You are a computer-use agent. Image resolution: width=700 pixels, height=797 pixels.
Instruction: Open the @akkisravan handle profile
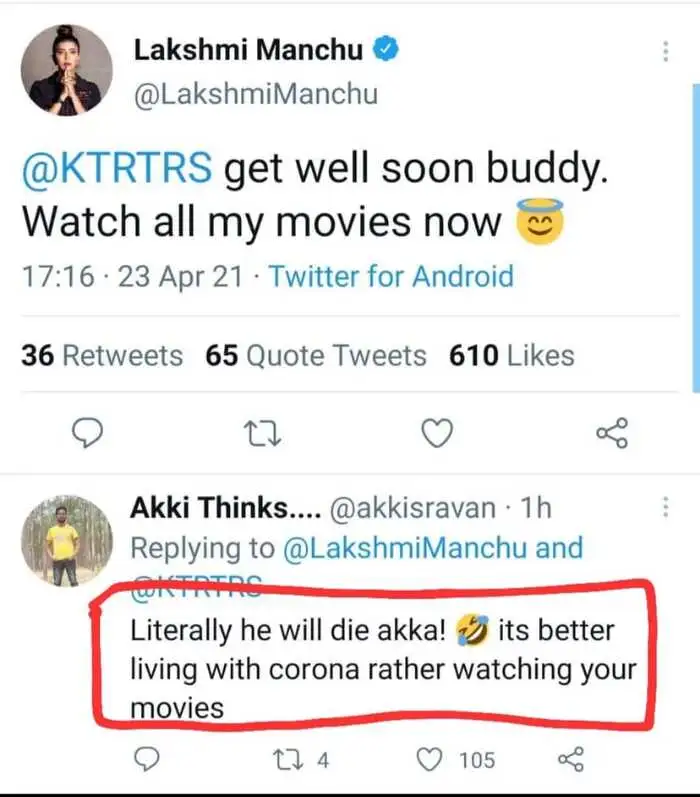click(412, 508)
